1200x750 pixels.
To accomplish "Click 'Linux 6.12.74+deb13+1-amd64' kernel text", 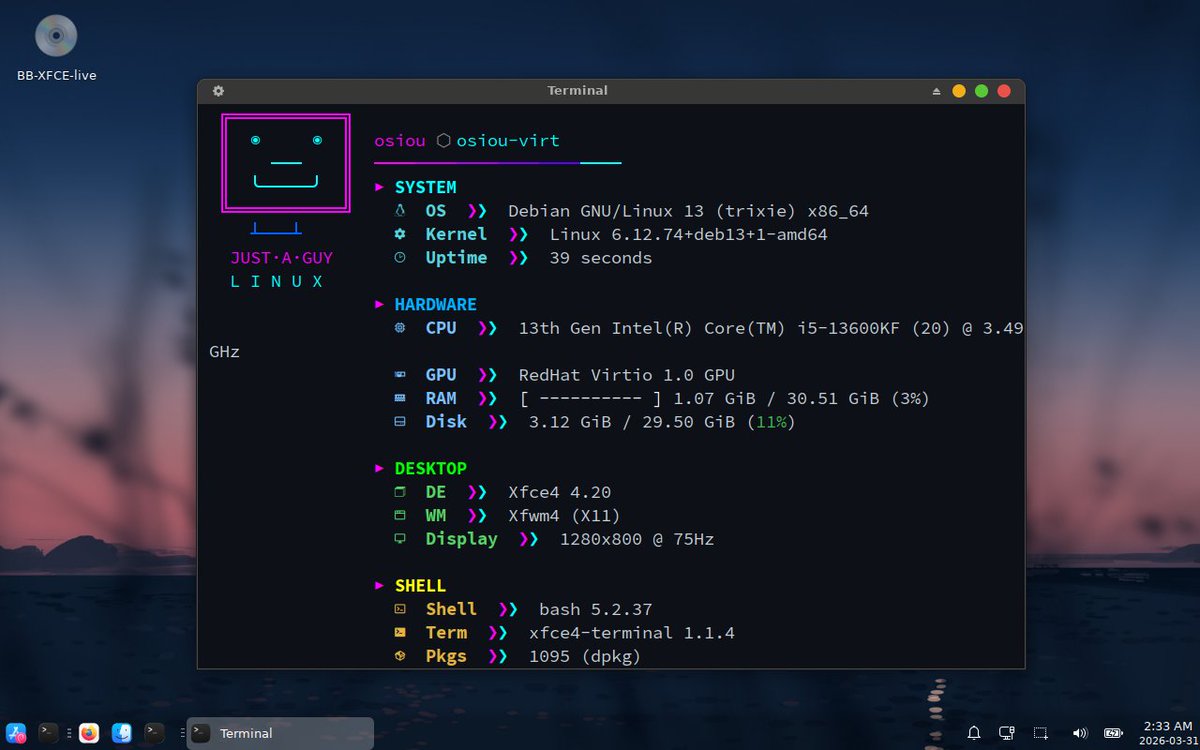I will tap(688, 234).
